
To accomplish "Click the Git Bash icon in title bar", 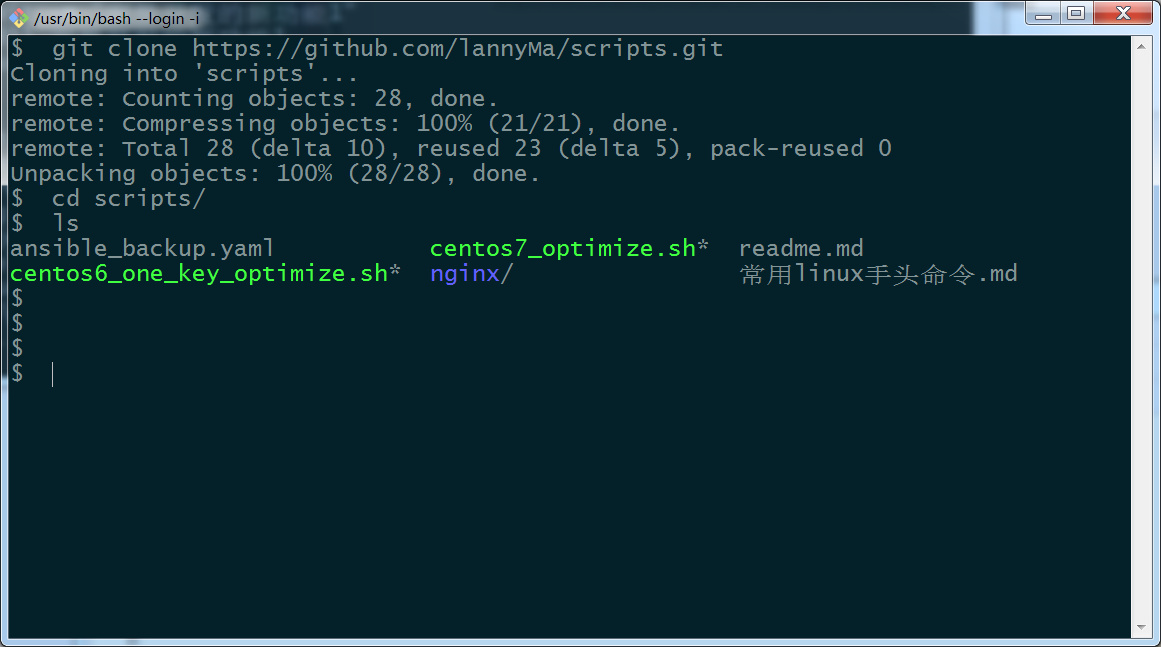I will 18,18.
